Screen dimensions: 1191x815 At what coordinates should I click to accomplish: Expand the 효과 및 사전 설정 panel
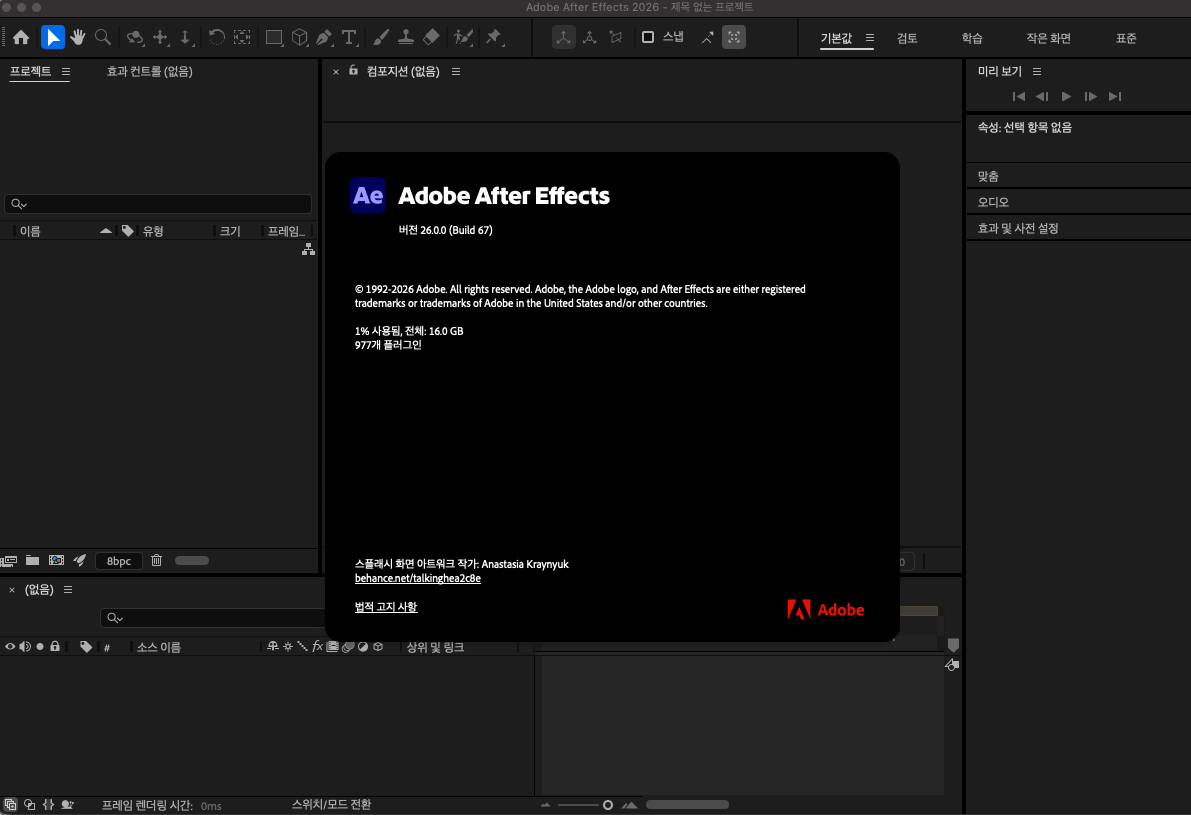pos(1018,228)
